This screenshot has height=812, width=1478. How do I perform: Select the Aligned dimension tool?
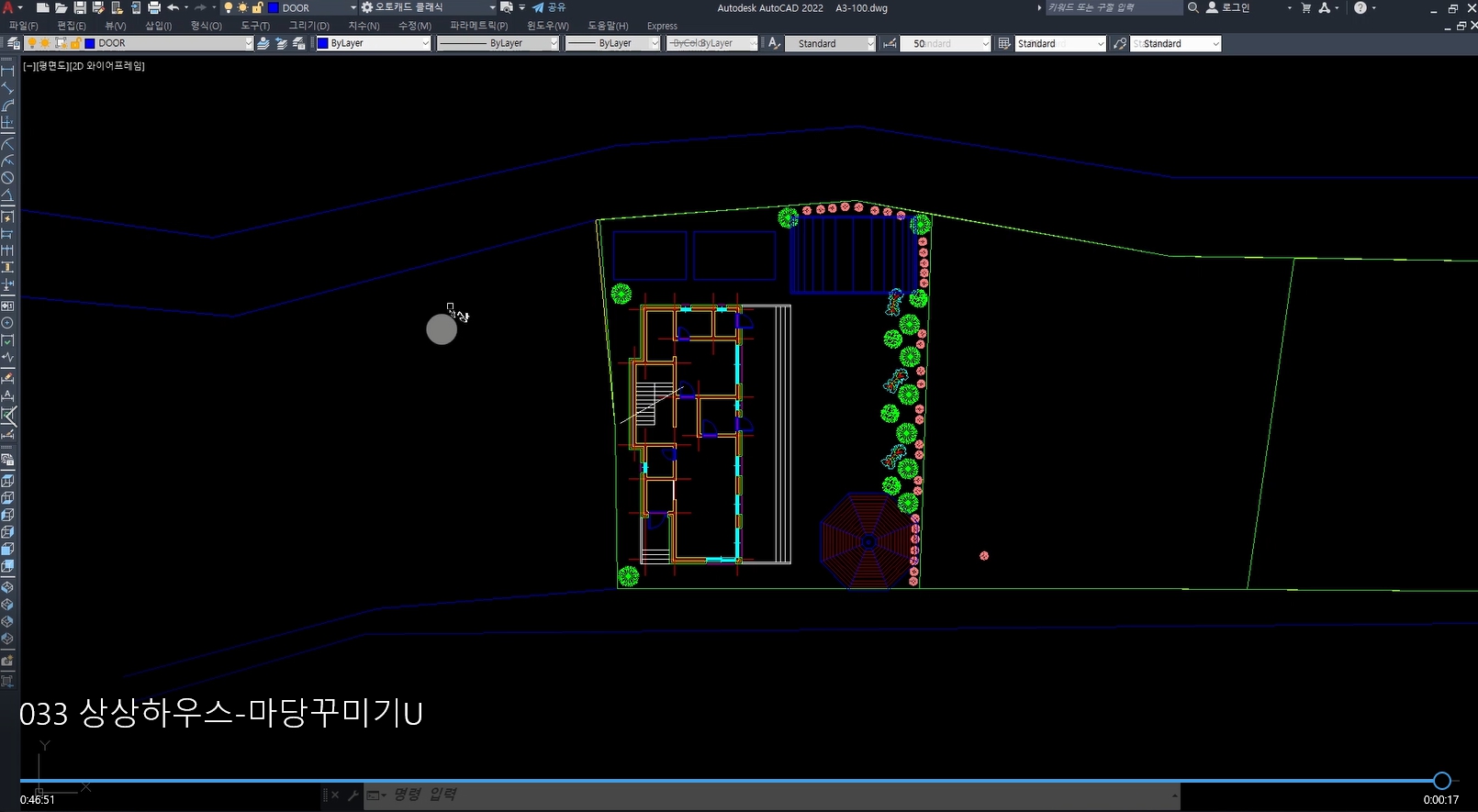tap(7, 88)
